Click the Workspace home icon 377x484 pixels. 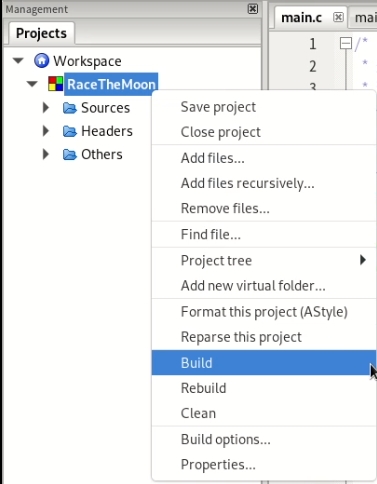[41, 61]
